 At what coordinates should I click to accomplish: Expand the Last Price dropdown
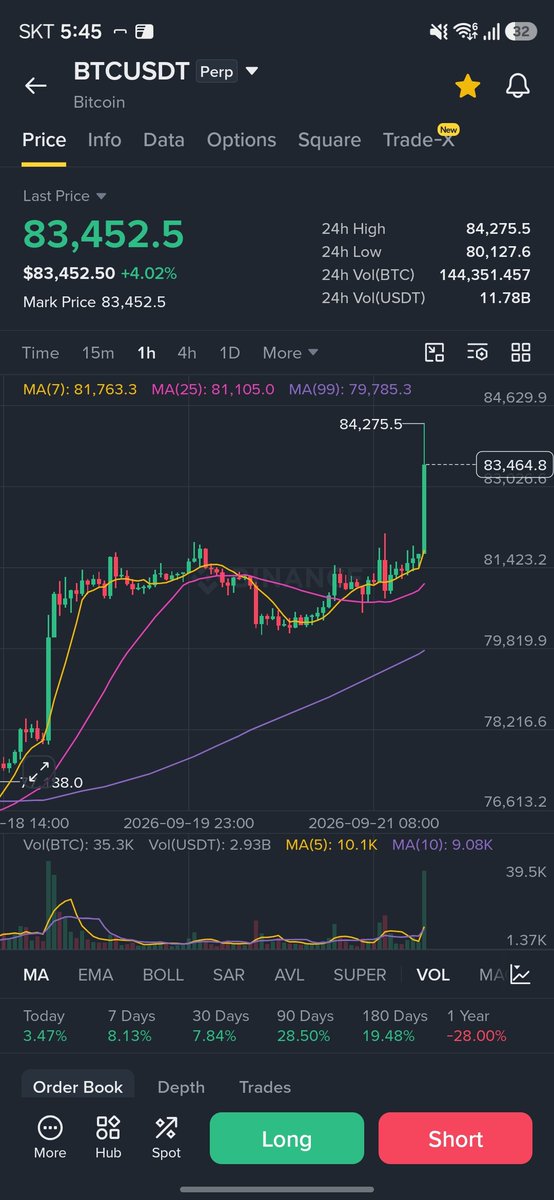(x=65, y=196)
